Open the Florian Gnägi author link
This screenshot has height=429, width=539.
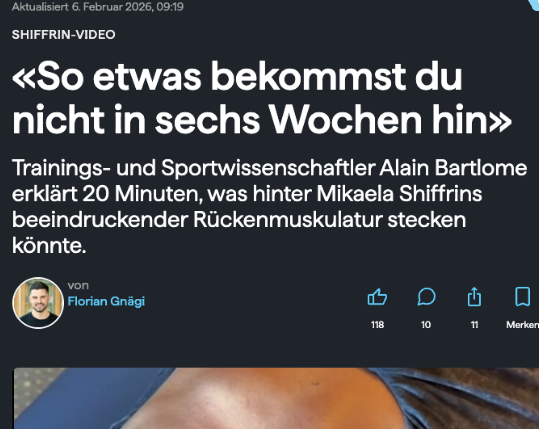coord(106,301)
